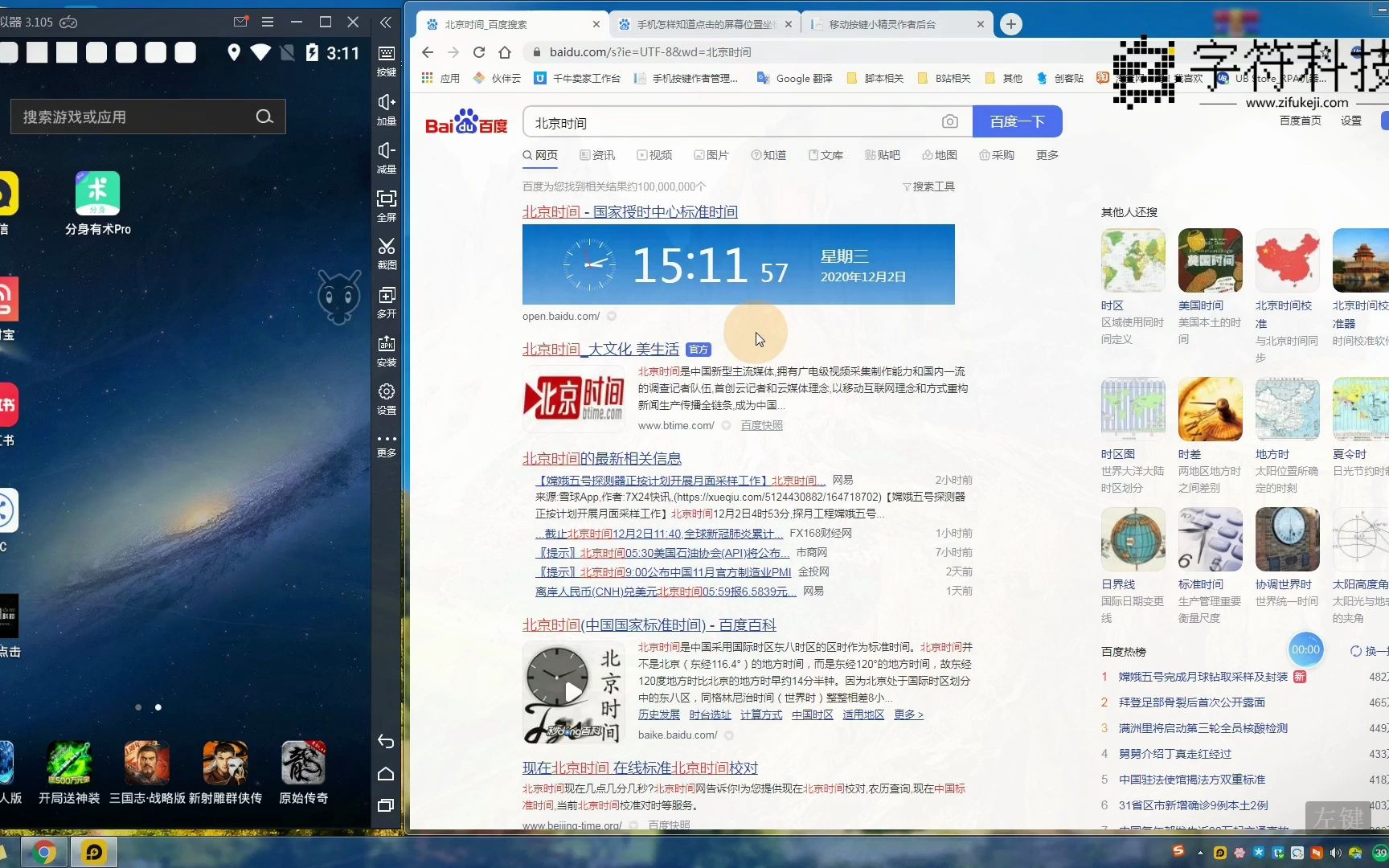This screenshot has height=868, width=1389.
Task: Open the 现在北京时间 在线标准北京时间校对 result
Action: click(x=640, y=768)
